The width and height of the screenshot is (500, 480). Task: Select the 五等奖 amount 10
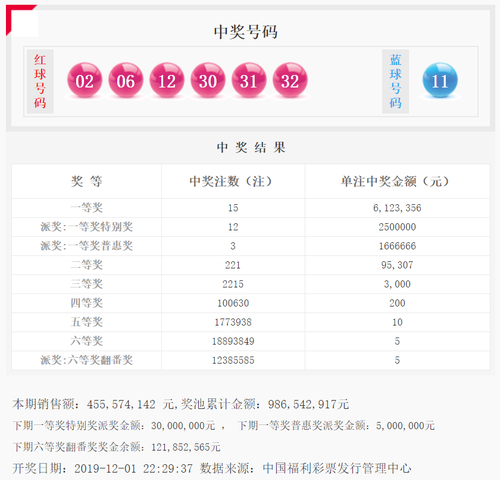pyautogui.click(x=397, y=322)
